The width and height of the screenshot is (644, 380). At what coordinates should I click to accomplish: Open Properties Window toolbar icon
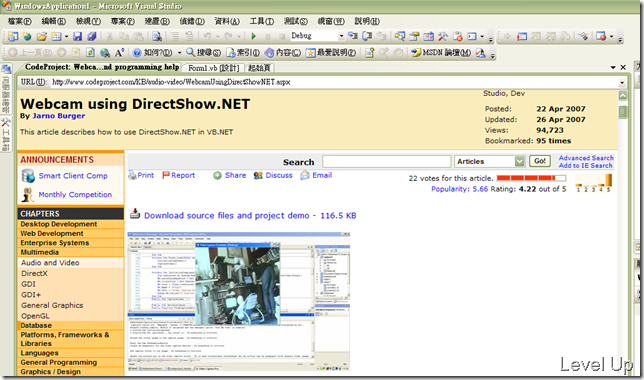414,37
